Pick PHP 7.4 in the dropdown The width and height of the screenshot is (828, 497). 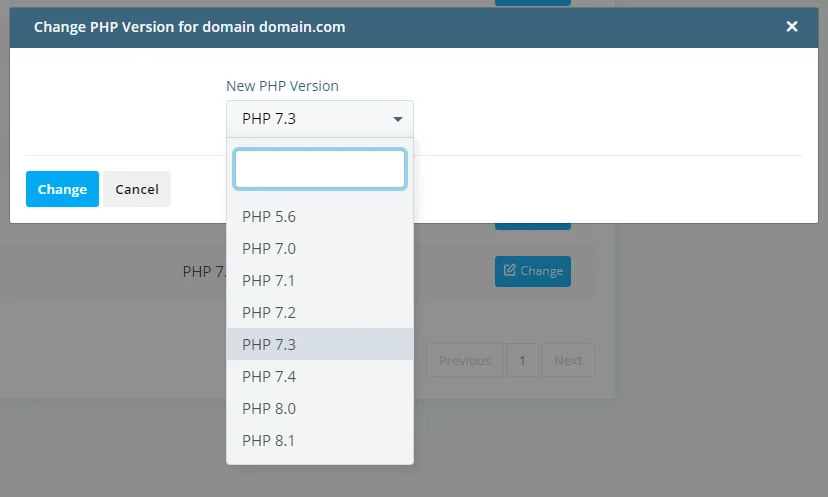tap(319, 377)
